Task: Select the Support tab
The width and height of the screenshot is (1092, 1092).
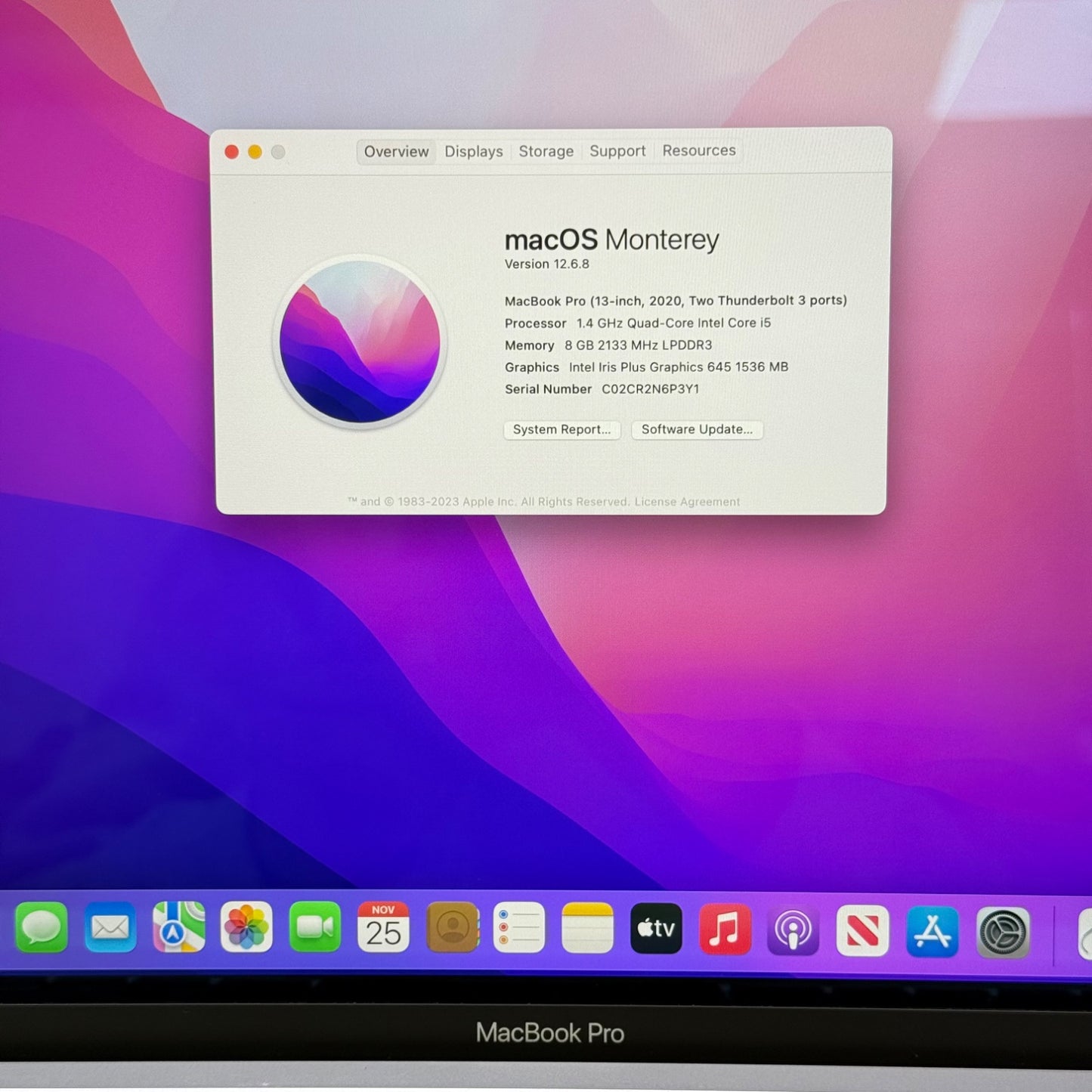Action: pyautogui.click(x=617, y=151)
